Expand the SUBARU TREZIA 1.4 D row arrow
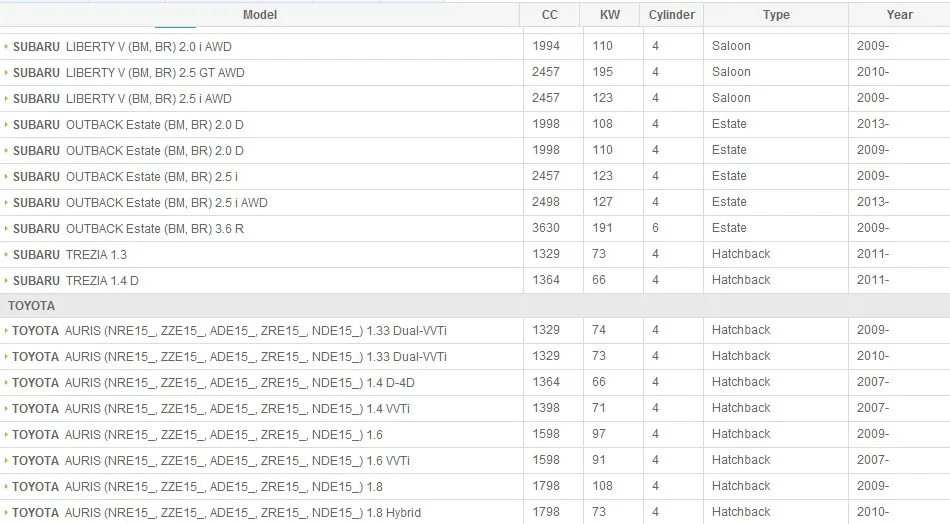Viewport: 950px width, 524px height. pyautogui.click(x=6, y=280)
